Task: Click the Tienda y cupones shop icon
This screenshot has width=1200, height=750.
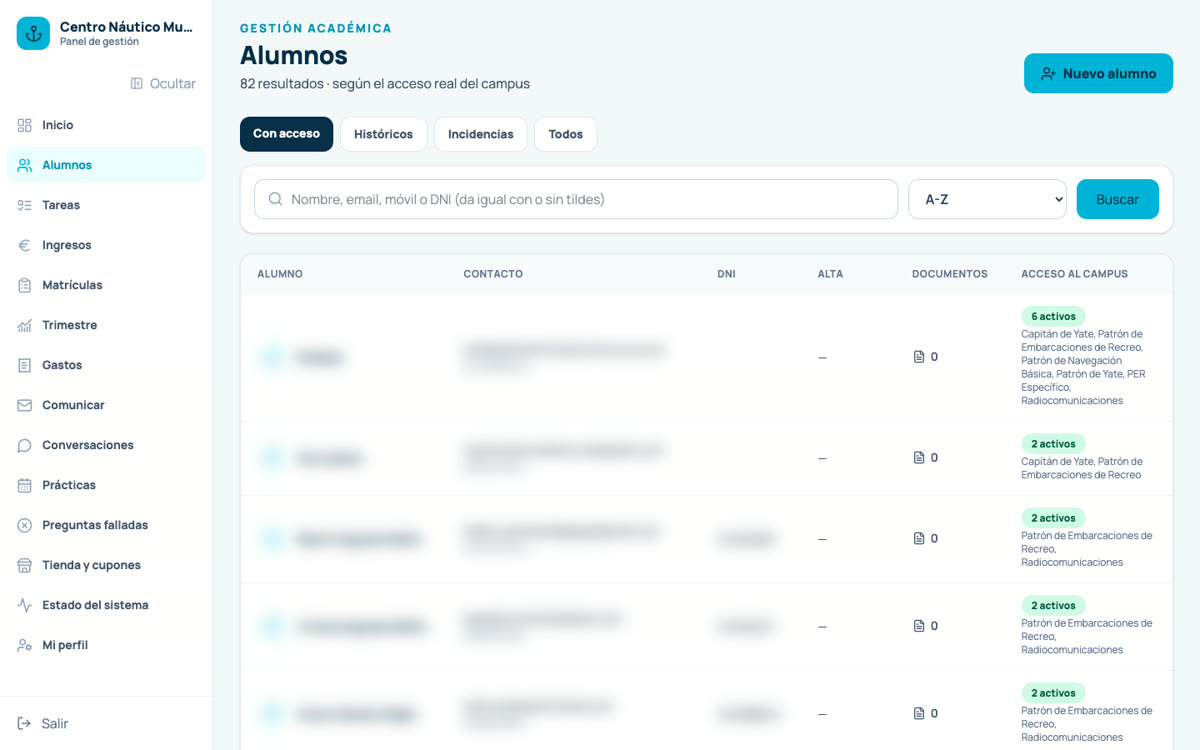Action: [25, 565]
